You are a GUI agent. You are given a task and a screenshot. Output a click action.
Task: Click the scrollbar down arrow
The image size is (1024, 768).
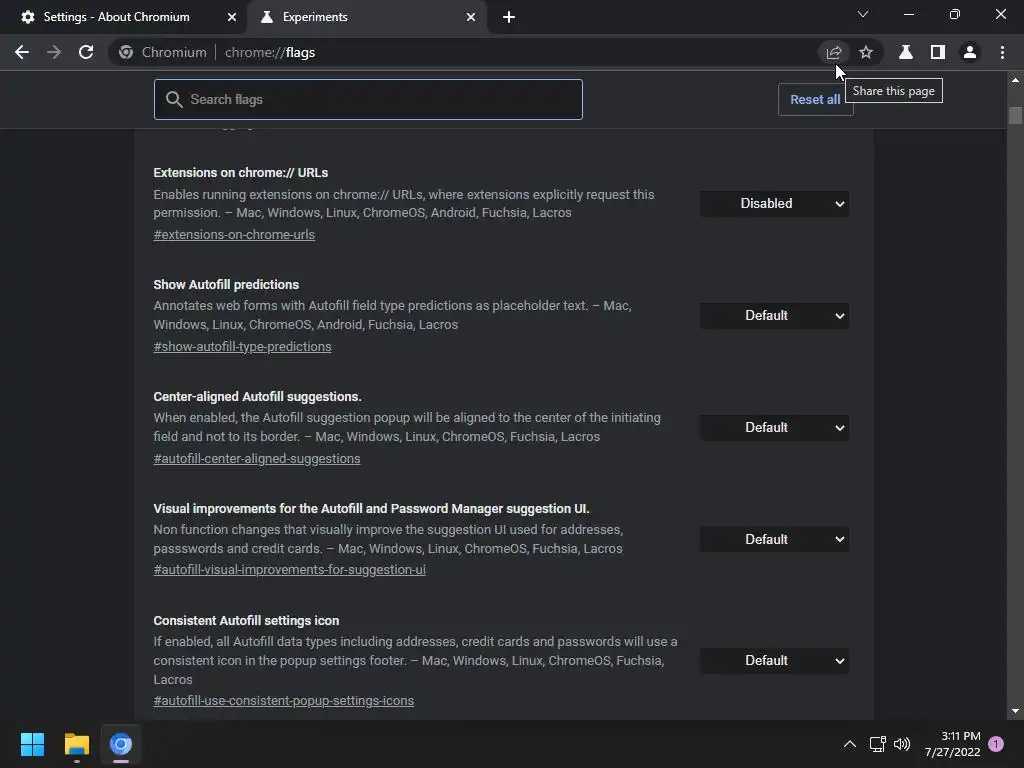click(x=1015, y=711)
